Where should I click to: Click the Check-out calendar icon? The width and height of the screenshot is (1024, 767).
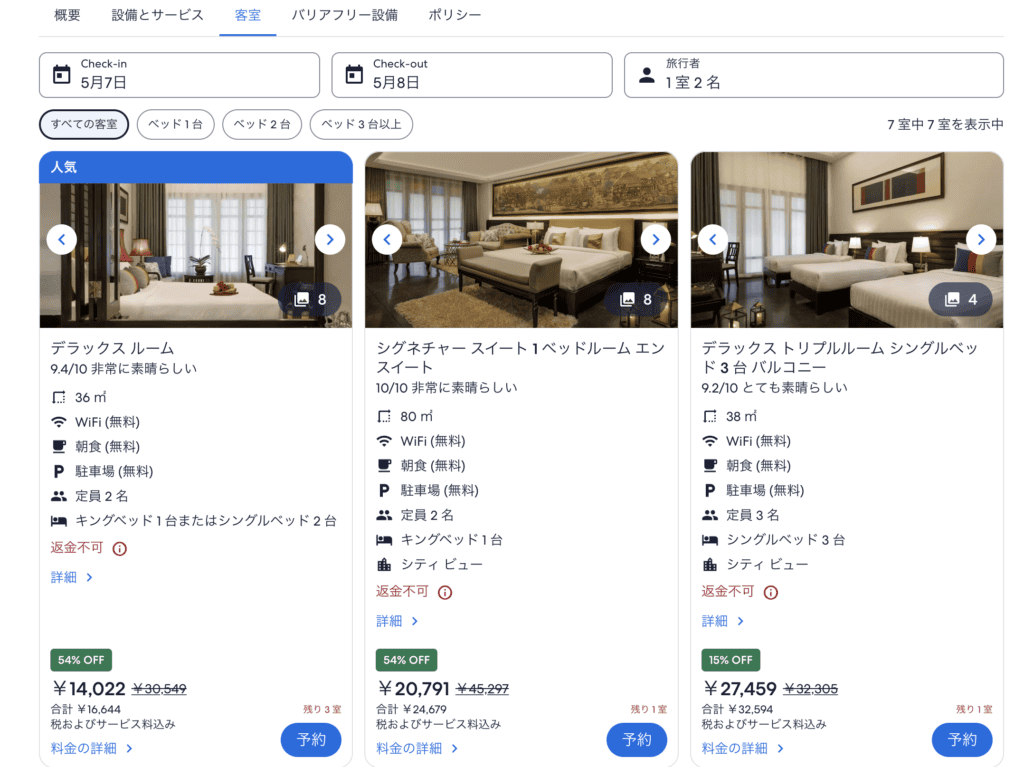click(355, 74)
